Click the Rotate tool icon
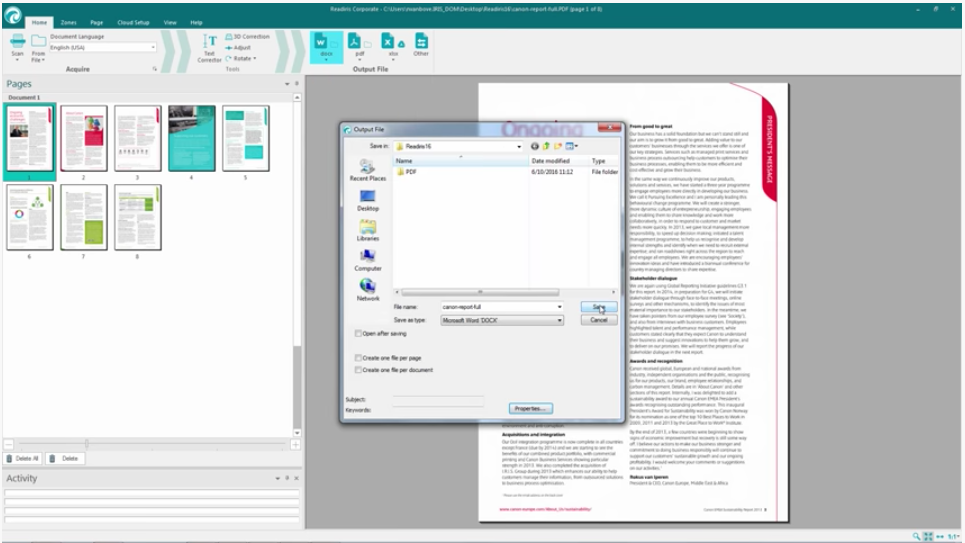Image resolution: width=965 pixels, height=543 pixels. click(228, 58)
